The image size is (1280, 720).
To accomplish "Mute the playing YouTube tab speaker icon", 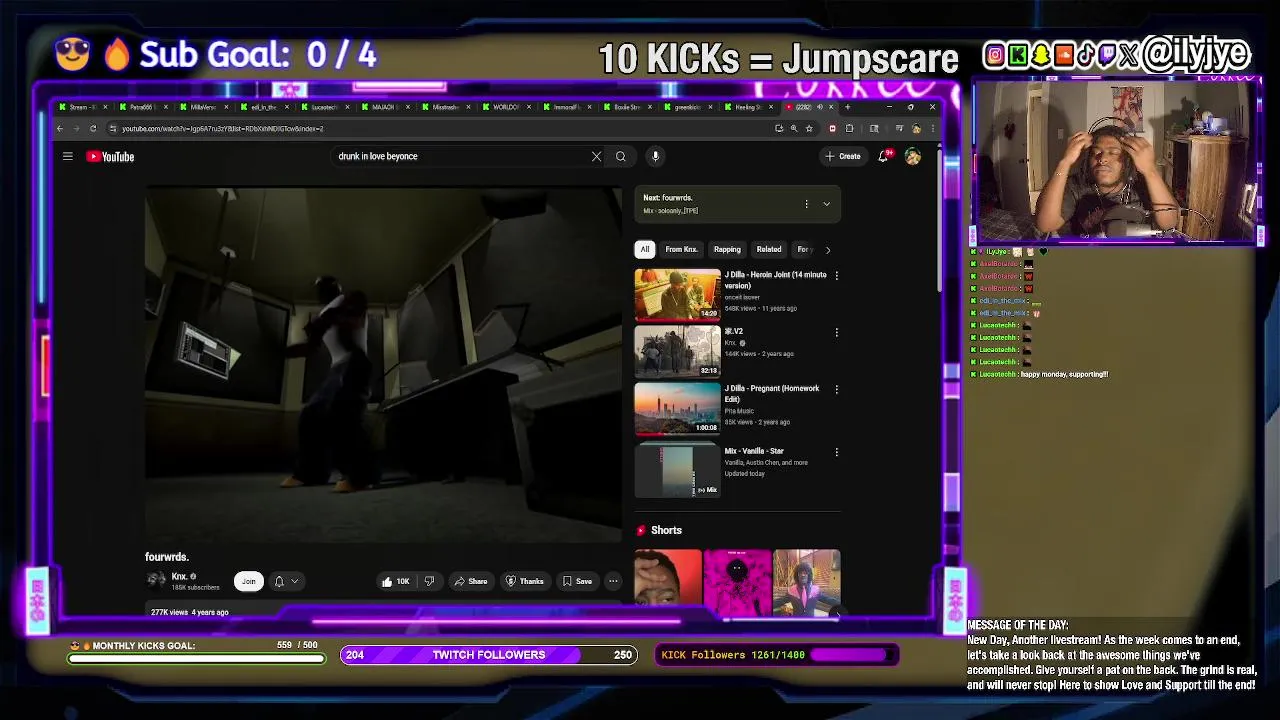I will pos(820,107).
